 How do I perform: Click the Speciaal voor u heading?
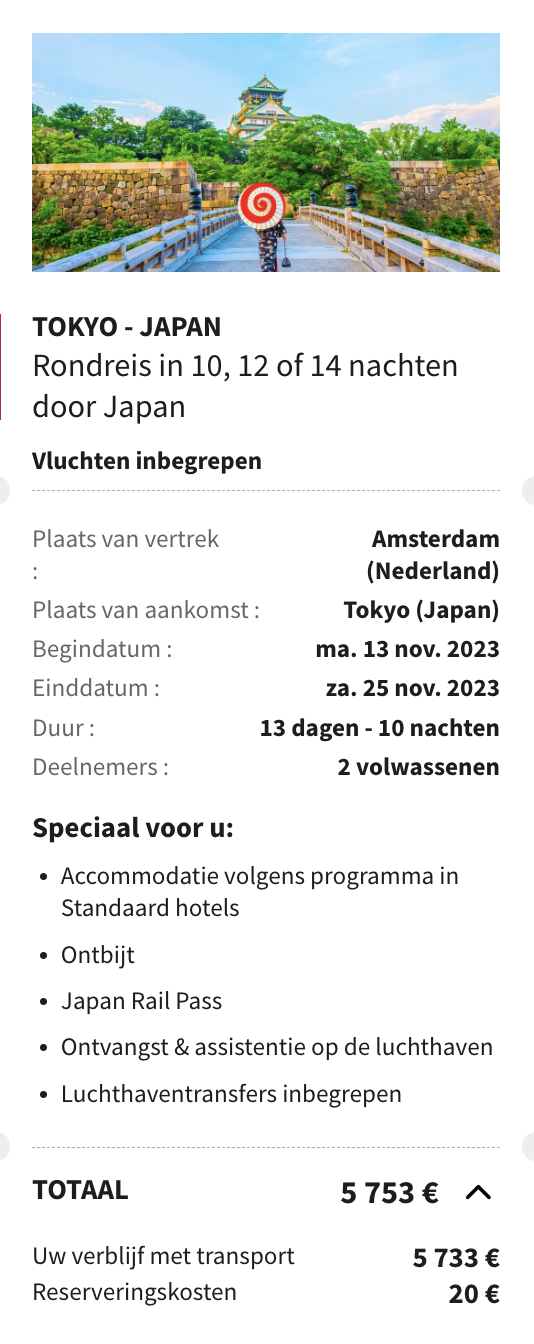(x=133, y=829)
